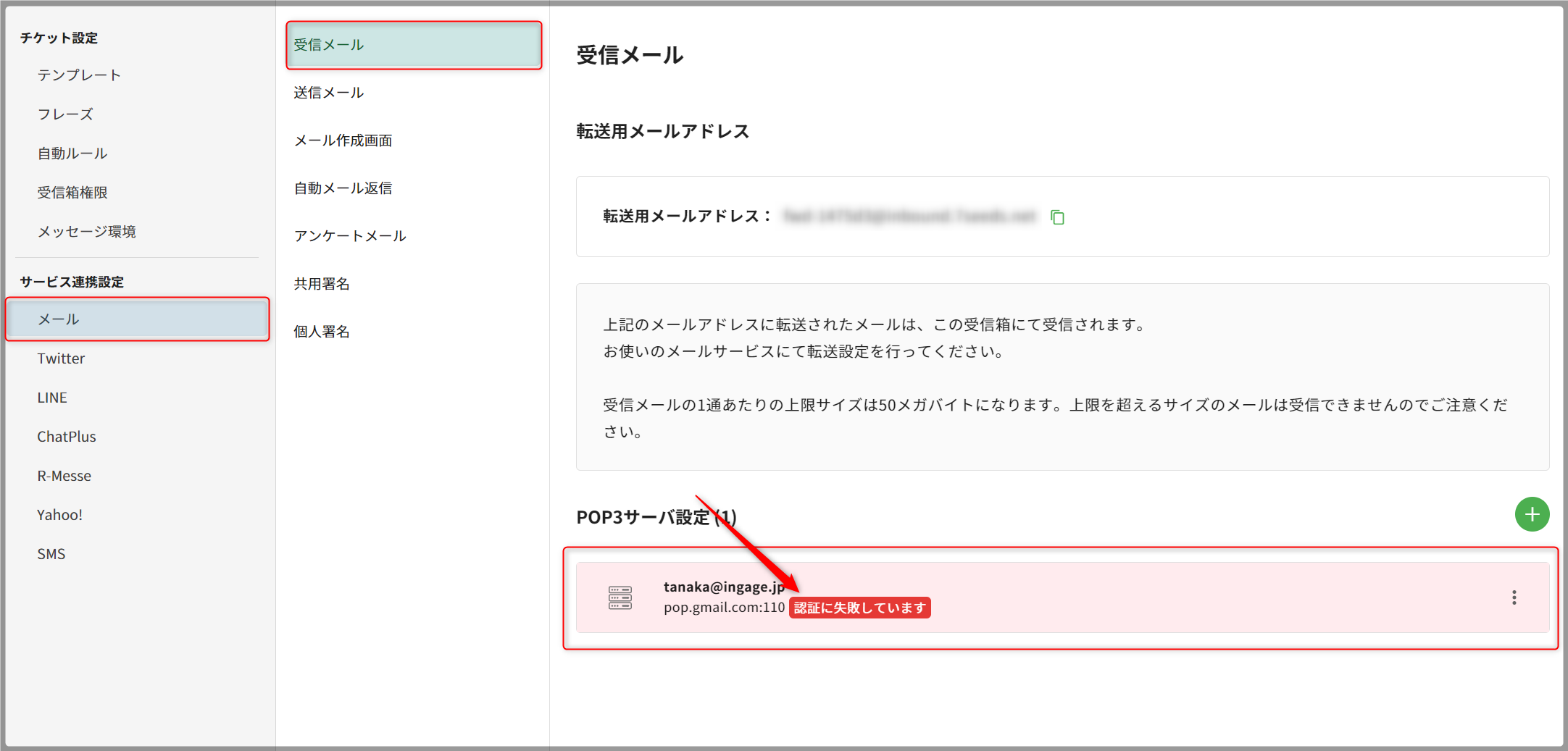Open フレーズ in the sidebar
The image size is (1568, 751).
click(65, 114)
